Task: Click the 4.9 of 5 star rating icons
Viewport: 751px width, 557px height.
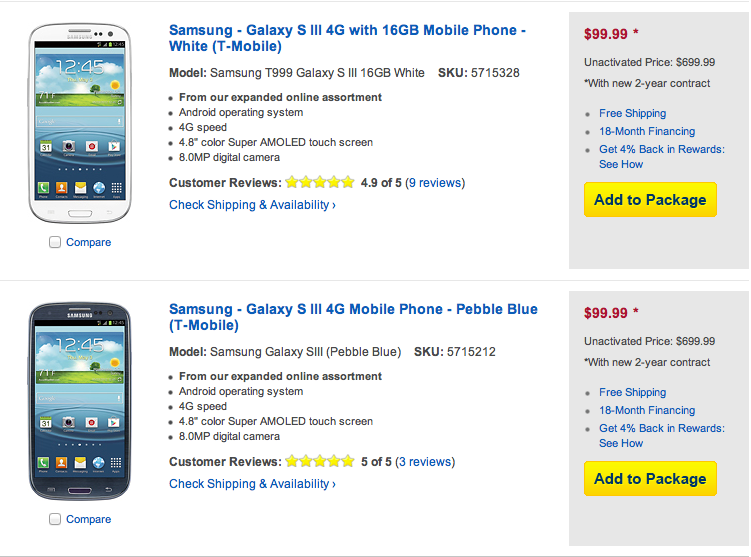Action: [x=320, y=183]
